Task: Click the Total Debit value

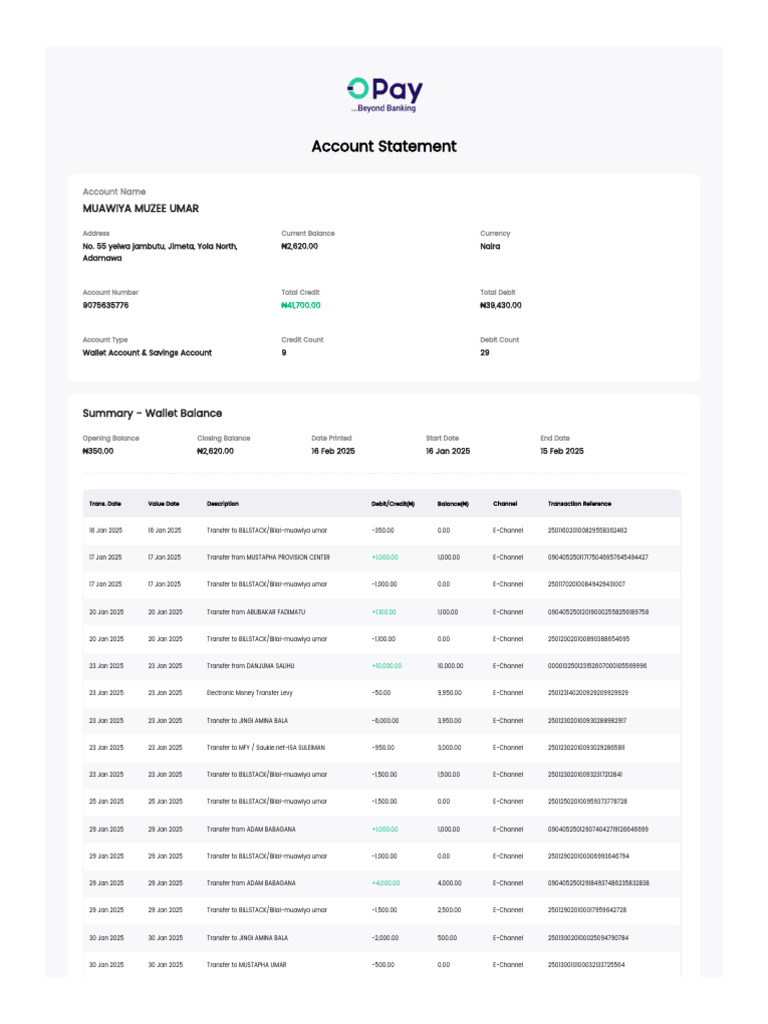Action: point(500,305)
